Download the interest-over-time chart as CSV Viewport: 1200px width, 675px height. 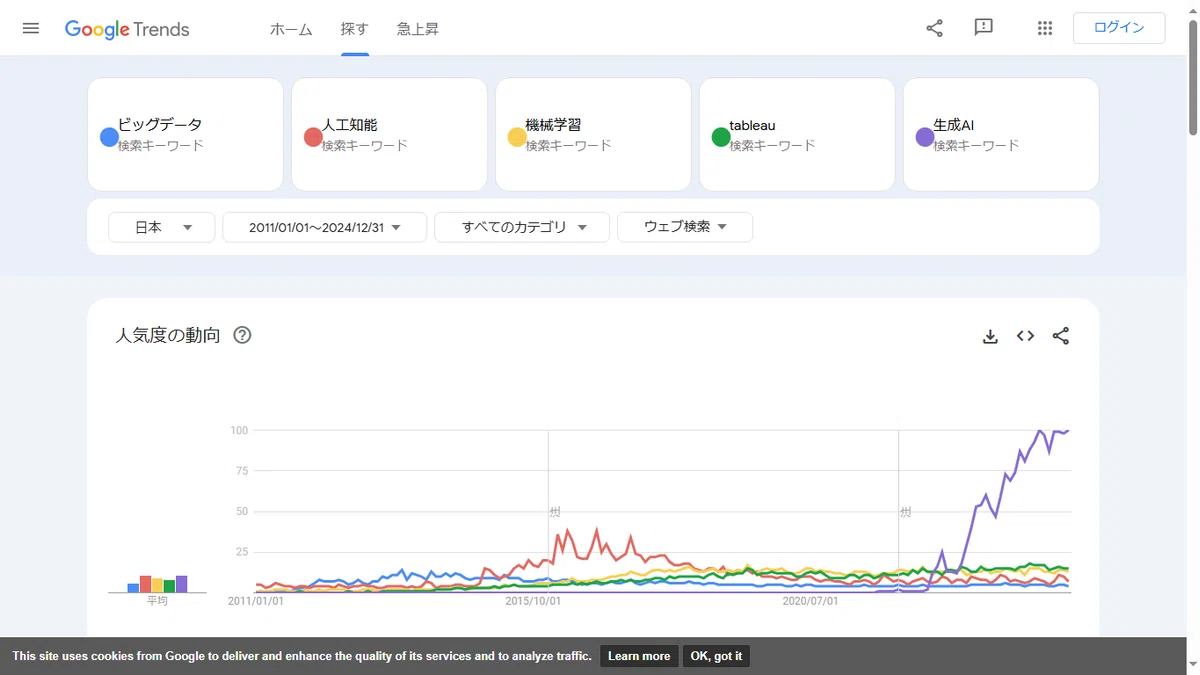pyautogui.click(x=990, y=336)
